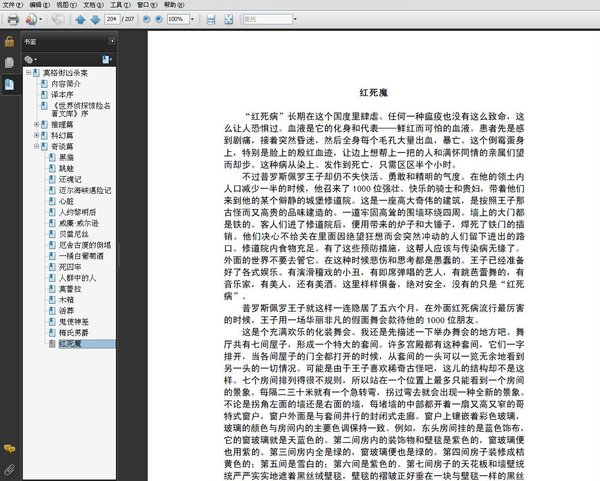
Task: Go to next page with down arrow
Action: tap(95, 19)
